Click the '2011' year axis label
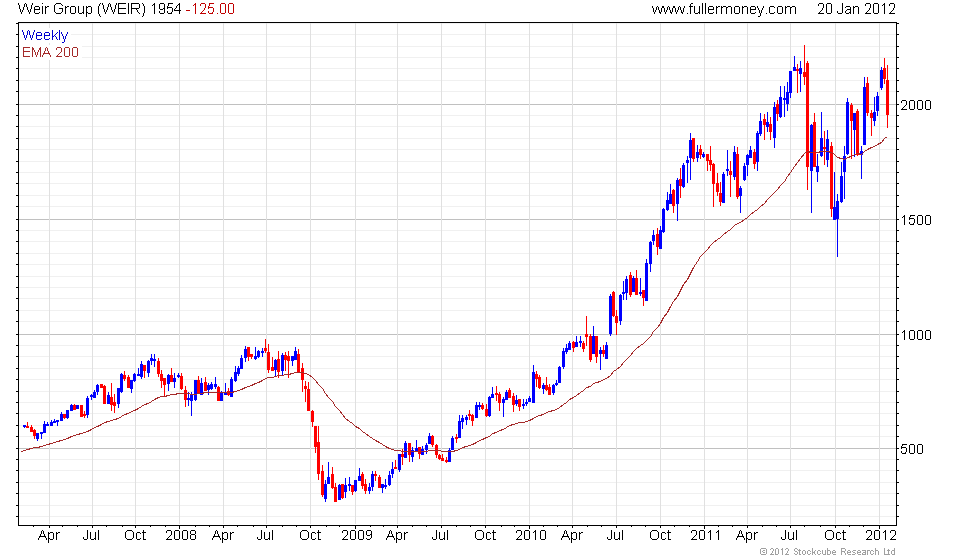980x560 pixels. click(706, 536)
